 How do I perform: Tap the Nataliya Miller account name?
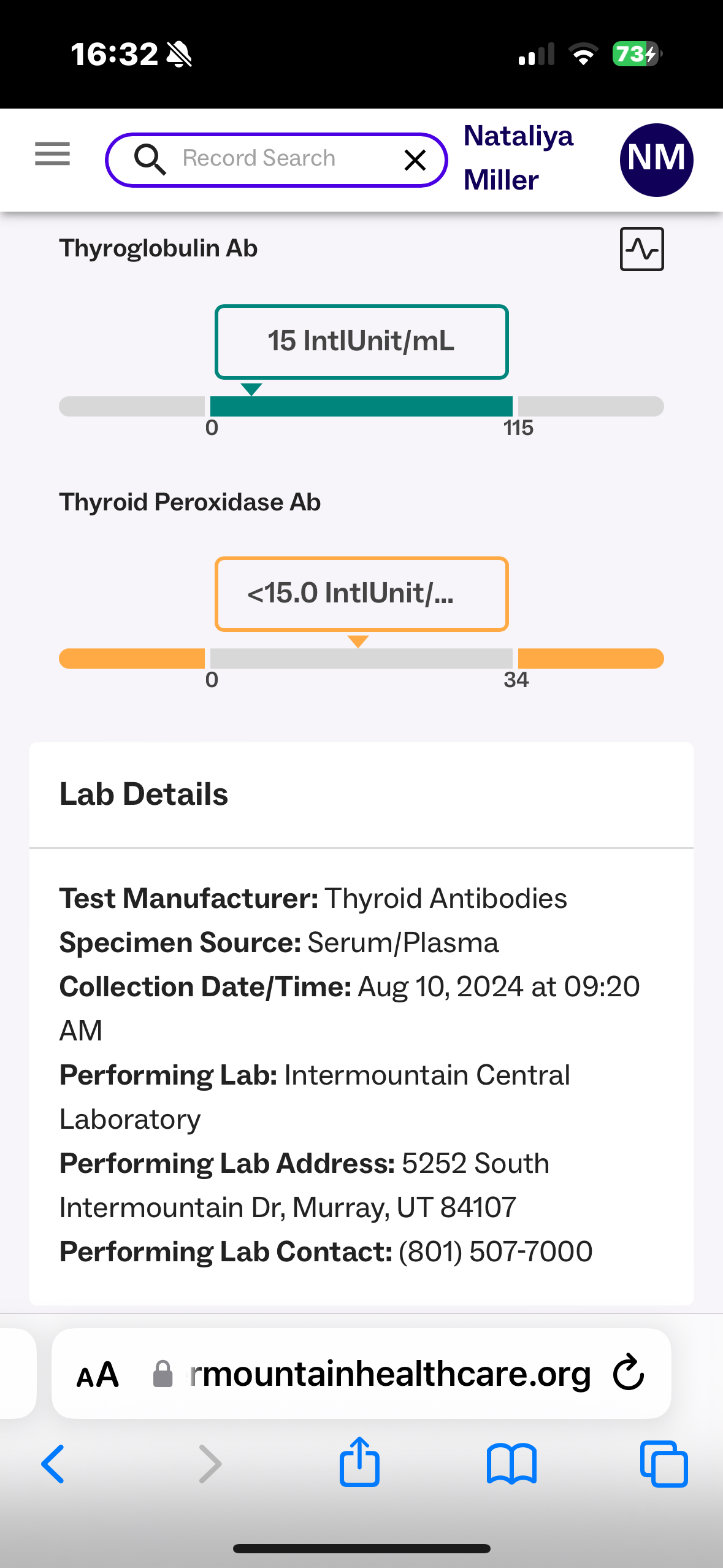coord(518,158)
